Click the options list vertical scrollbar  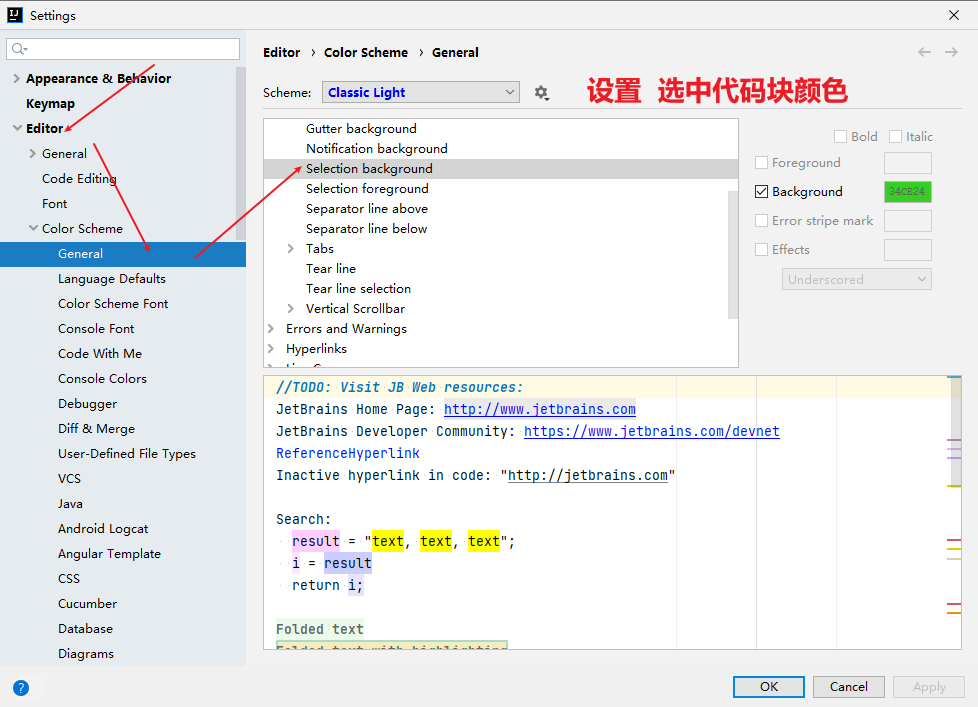733,254
